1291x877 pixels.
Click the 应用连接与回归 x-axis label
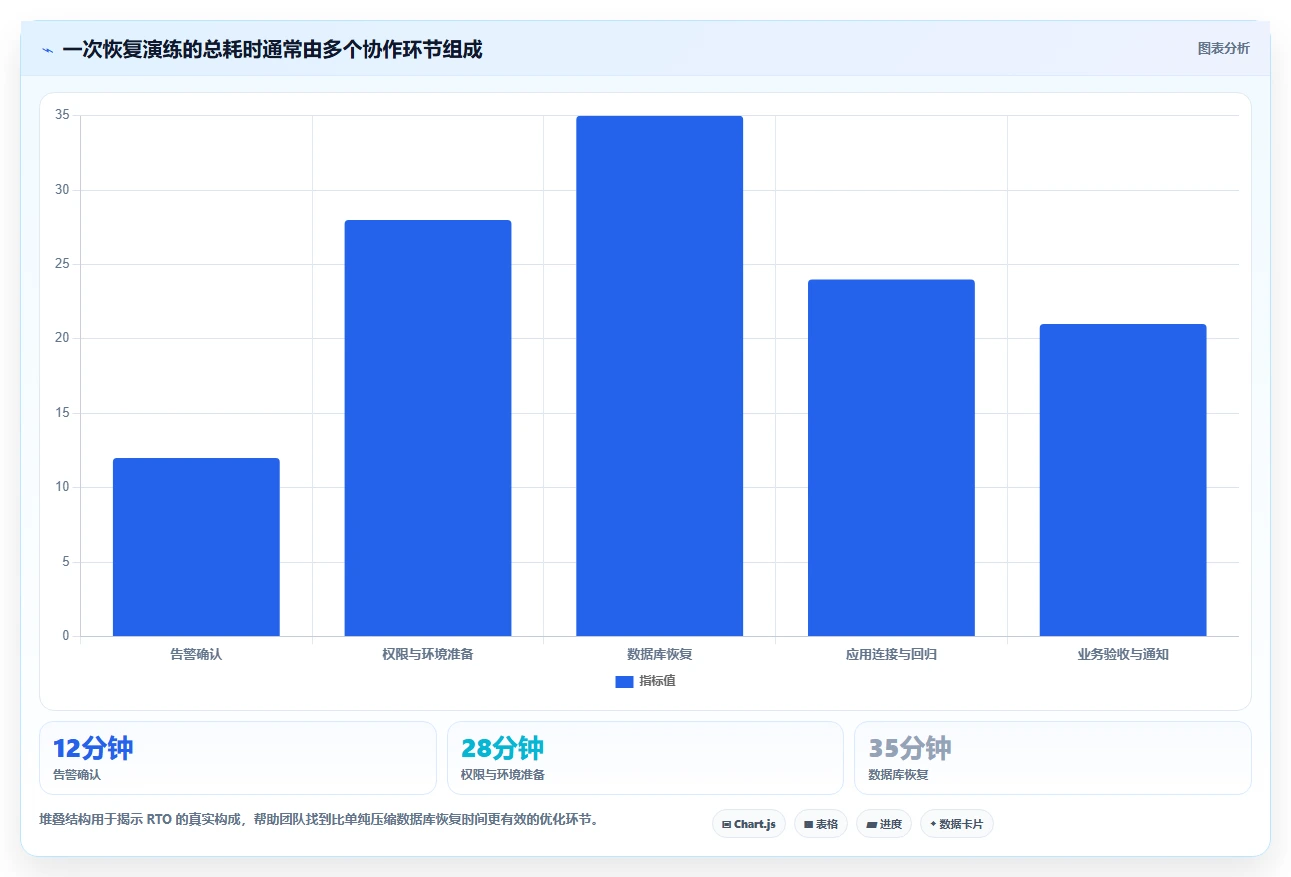[x=891, y=655]
